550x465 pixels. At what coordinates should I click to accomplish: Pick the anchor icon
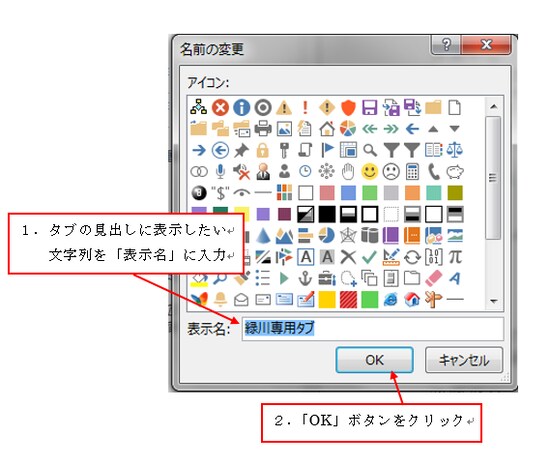(x=306, y=278)
